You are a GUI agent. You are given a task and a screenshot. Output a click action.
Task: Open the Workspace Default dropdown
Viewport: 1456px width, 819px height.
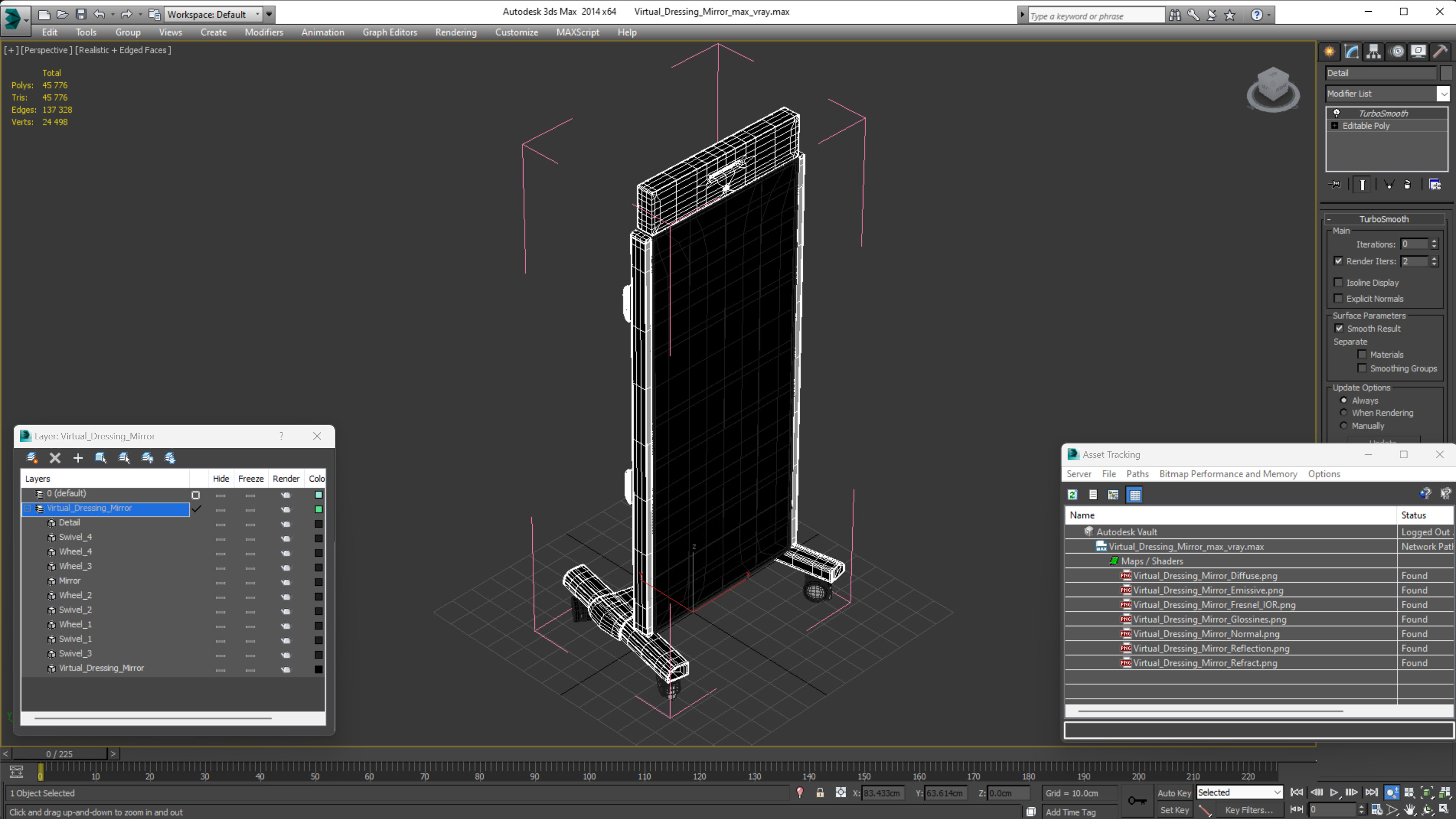coord(257,15)
